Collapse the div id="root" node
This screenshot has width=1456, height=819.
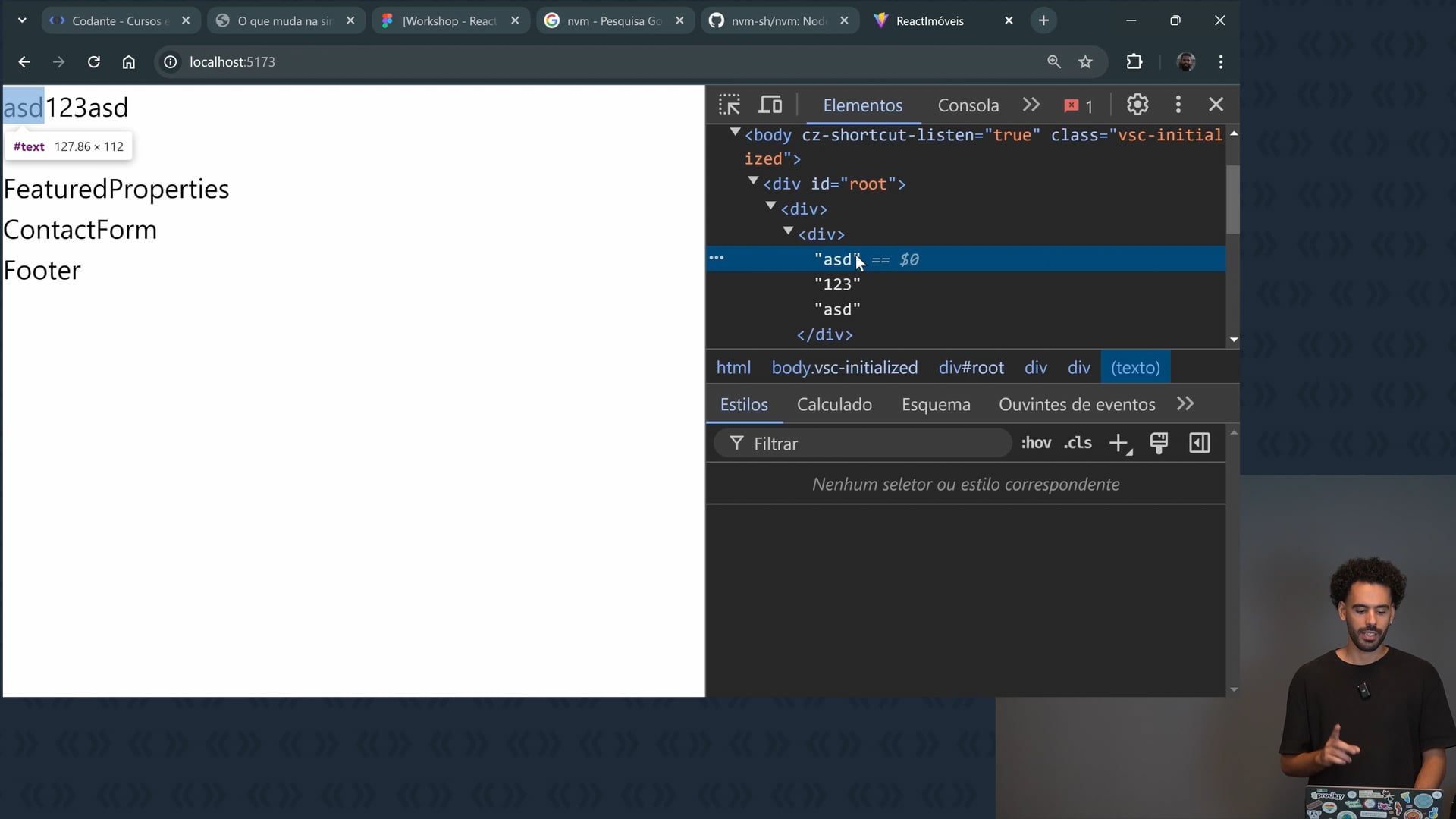753,181
